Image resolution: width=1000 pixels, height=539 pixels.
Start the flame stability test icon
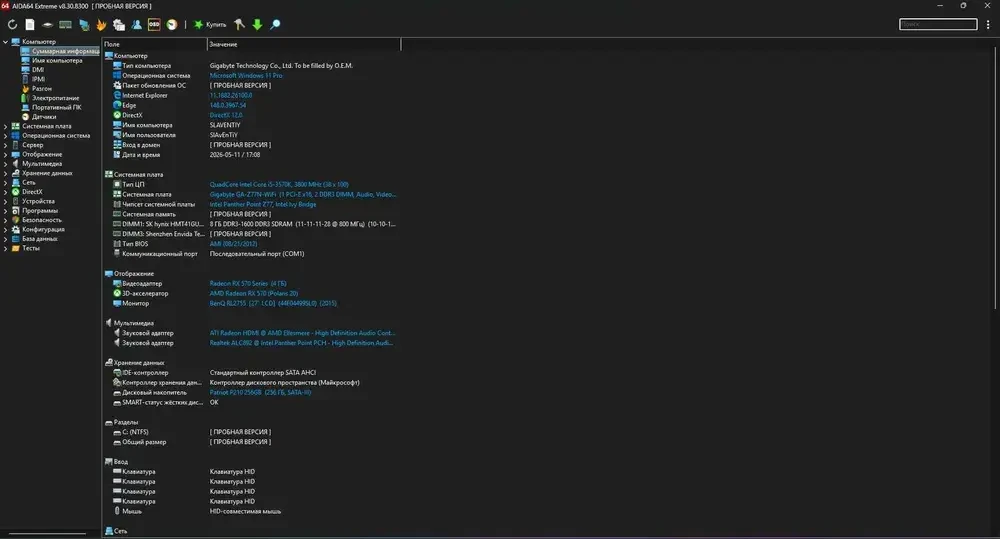pos(101,24)
